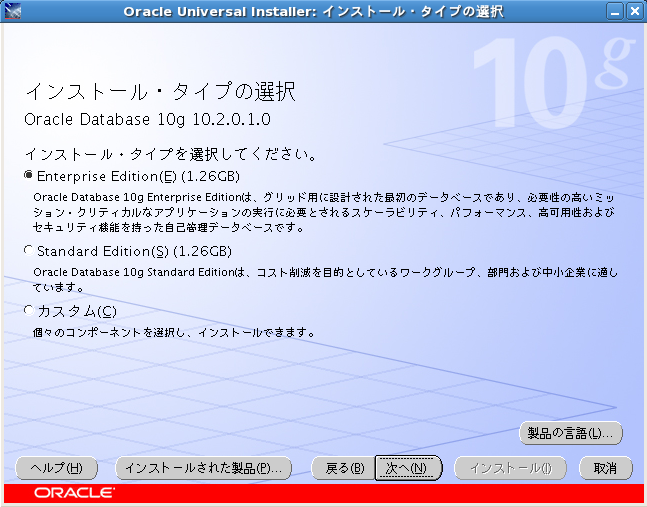
Task: Choose the Standard Edition radio option
Action: pyautogui.click(x=28, y=250)
